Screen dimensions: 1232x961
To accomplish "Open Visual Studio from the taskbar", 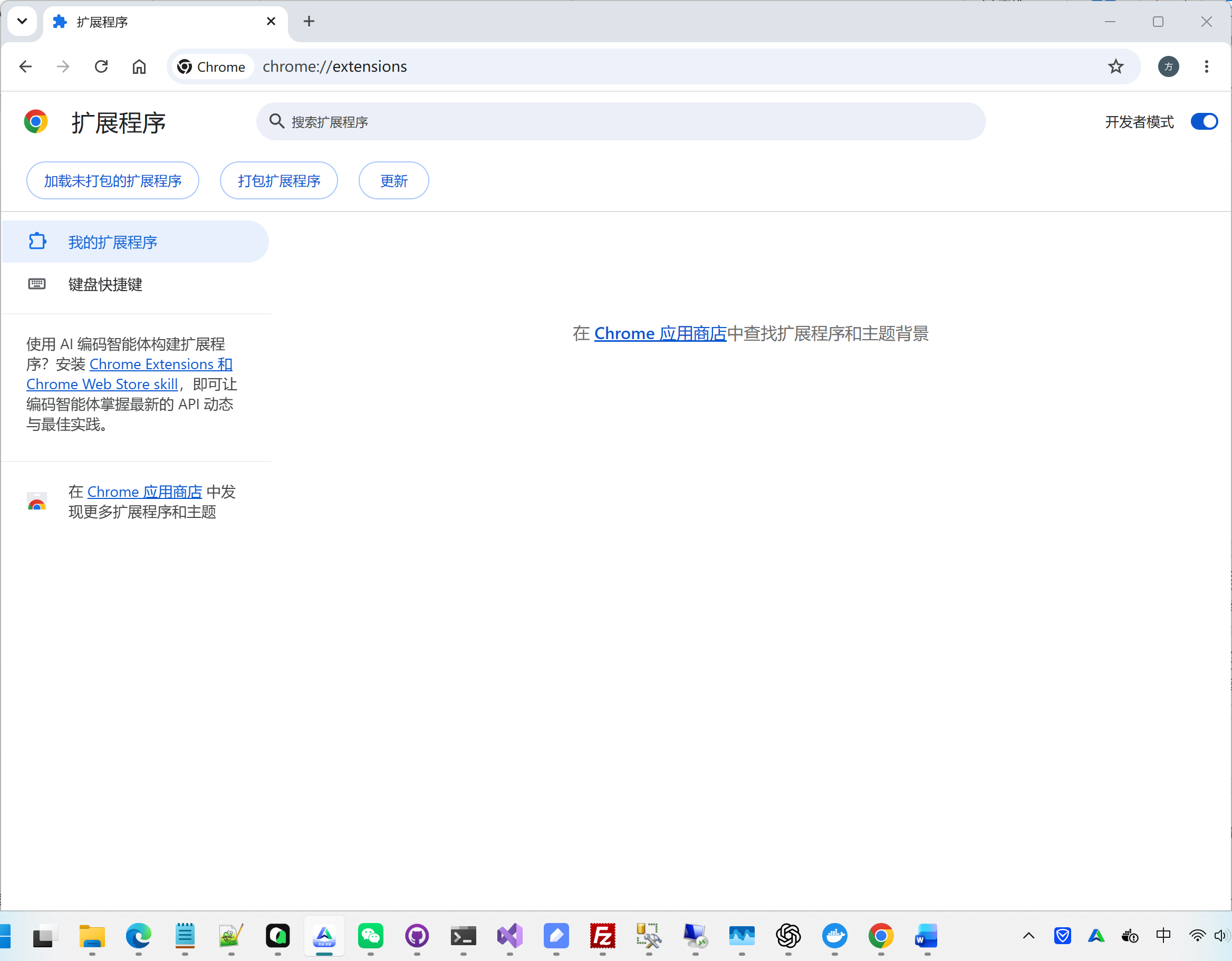I will (x=509, y=936).
